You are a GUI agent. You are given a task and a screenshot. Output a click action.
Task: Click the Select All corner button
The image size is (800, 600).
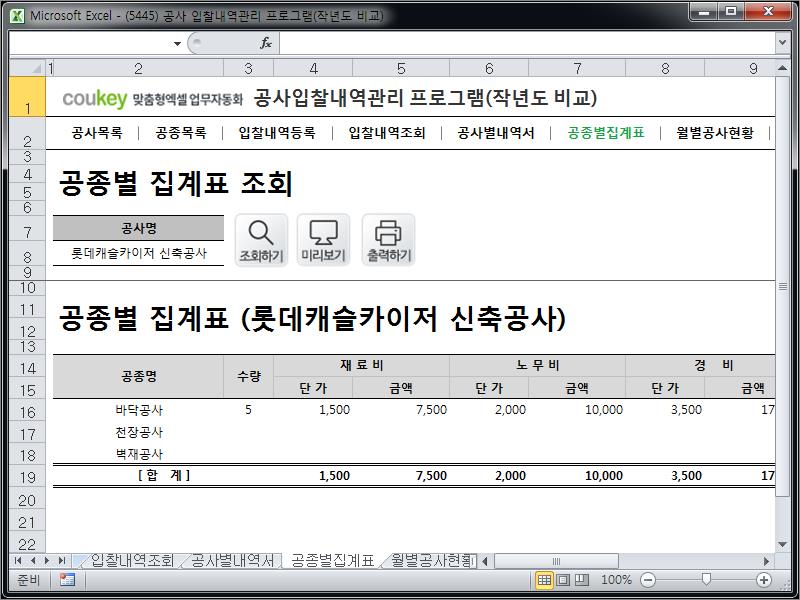28,68
